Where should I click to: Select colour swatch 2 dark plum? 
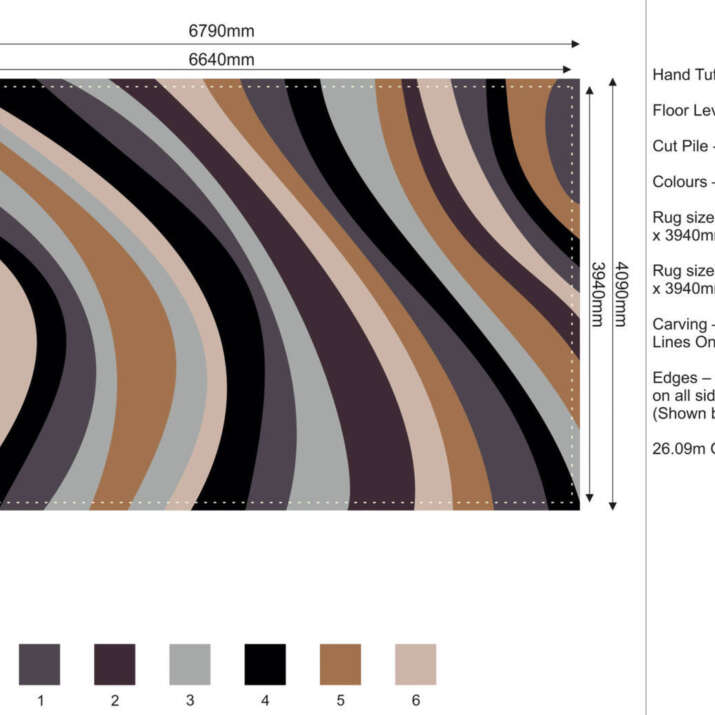coord(114,664)
